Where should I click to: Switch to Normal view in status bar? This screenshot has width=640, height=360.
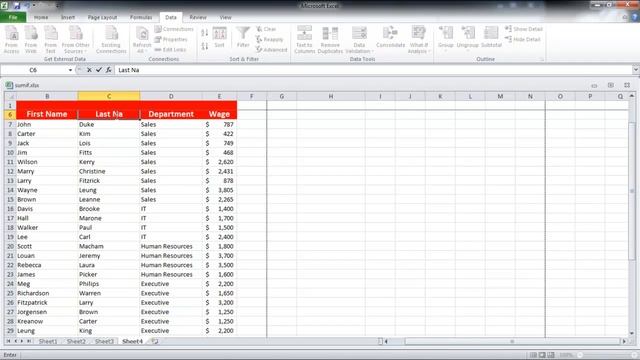click(533, 355)
